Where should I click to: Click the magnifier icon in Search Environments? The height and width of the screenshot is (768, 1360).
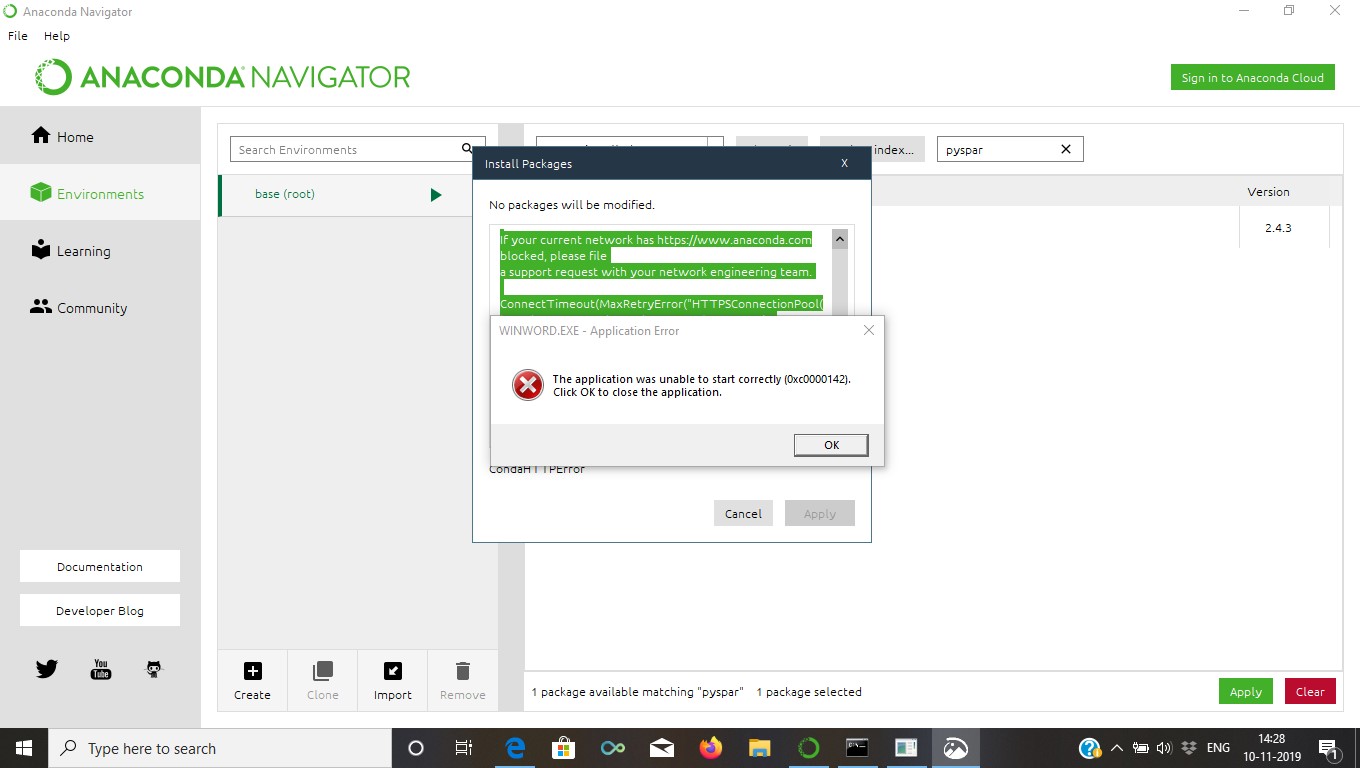(467, 149)
